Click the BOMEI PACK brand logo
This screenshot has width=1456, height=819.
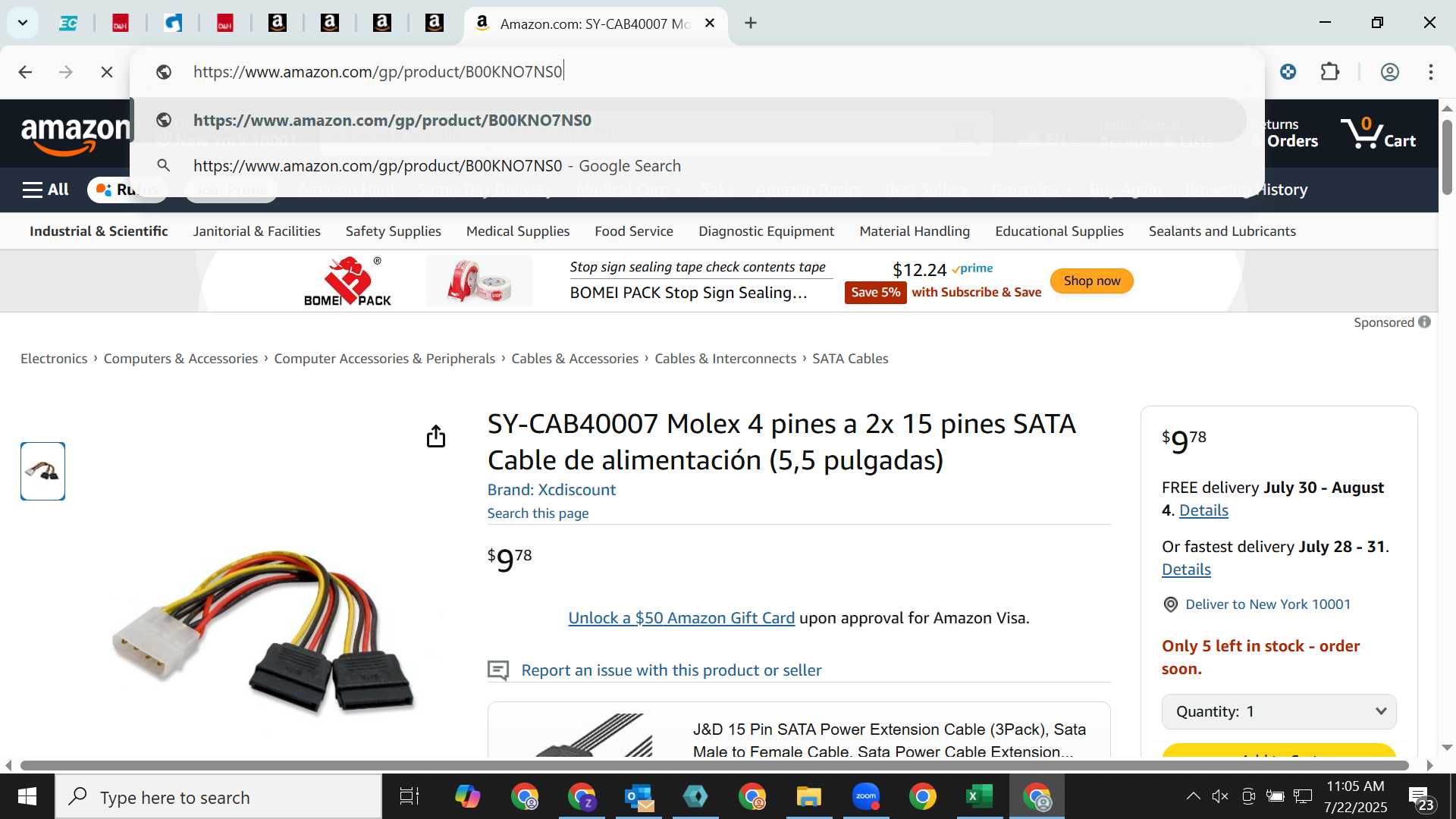(x=348, y=281)
